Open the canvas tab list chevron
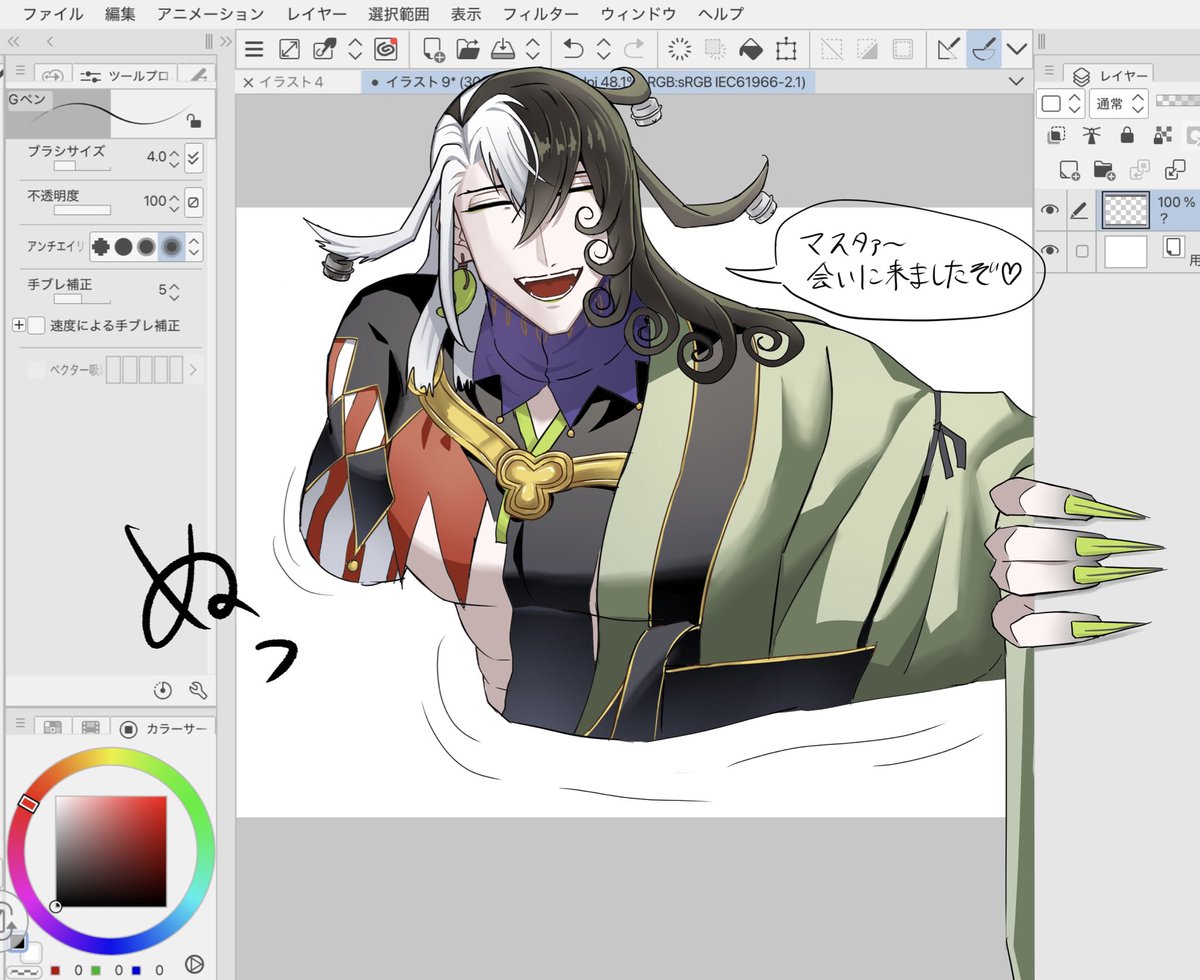1200x980 pixels. click(x=1017, y=81)
